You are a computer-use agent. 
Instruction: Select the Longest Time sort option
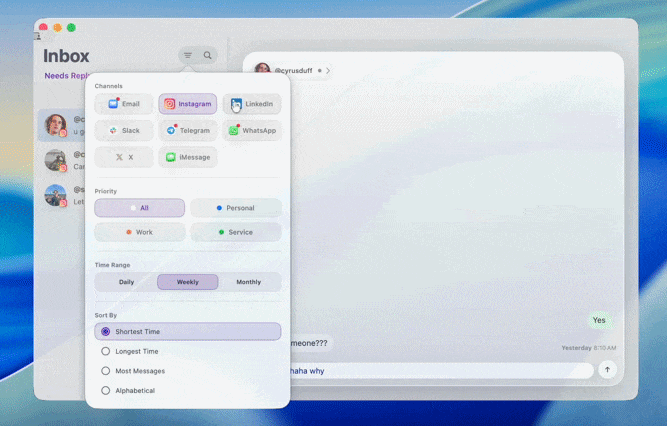point(188,351)
